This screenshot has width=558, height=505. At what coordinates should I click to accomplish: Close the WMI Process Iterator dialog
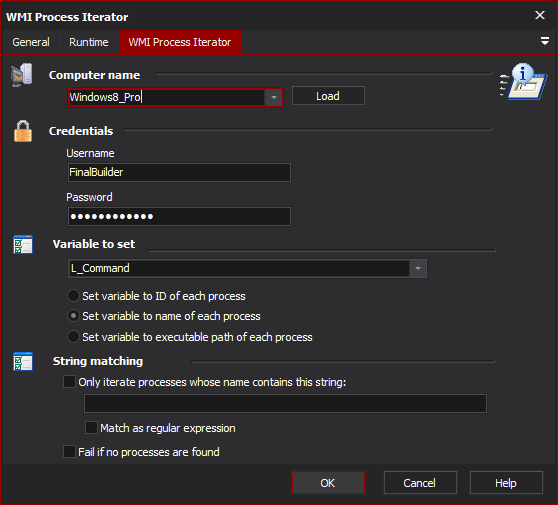pos(540,15)
